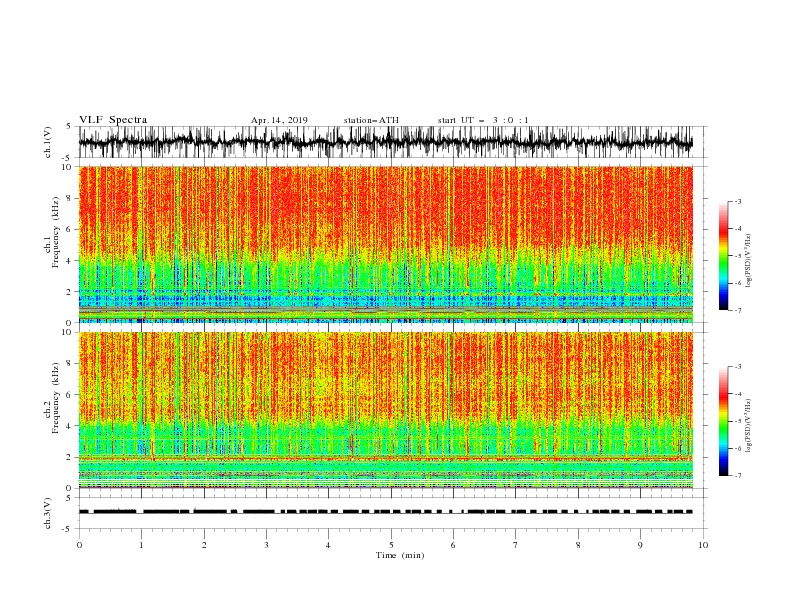
Task: Click the ch.1 Frequency (kHz) axis label
Action: click(52, 230)
